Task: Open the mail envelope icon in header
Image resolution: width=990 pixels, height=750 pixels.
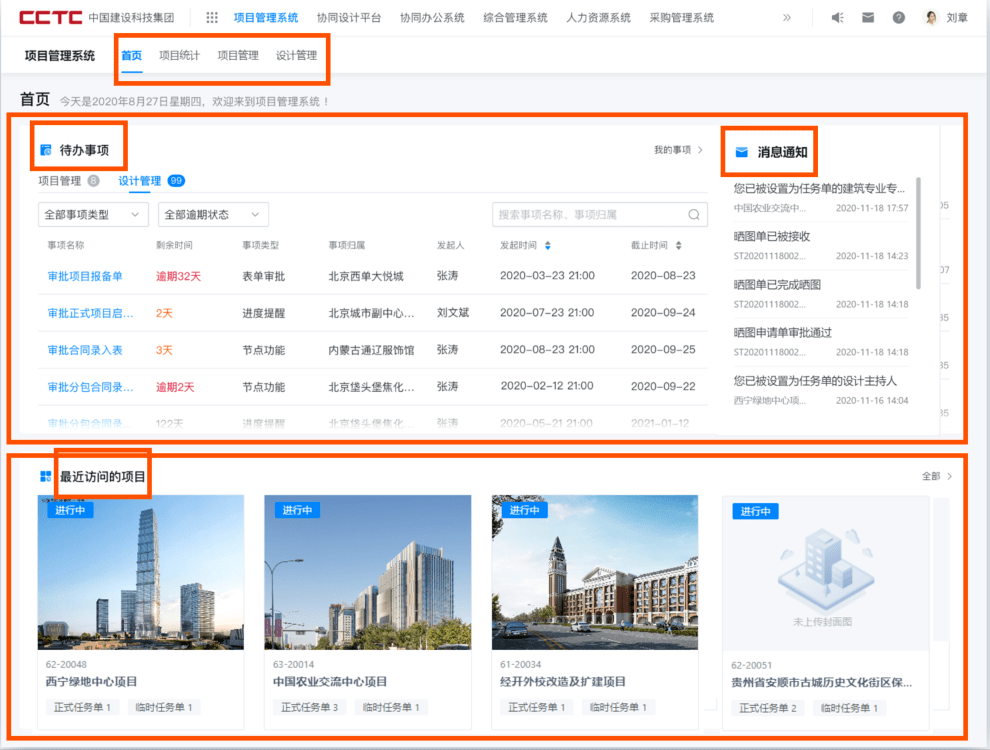Action: pos(868,18)
